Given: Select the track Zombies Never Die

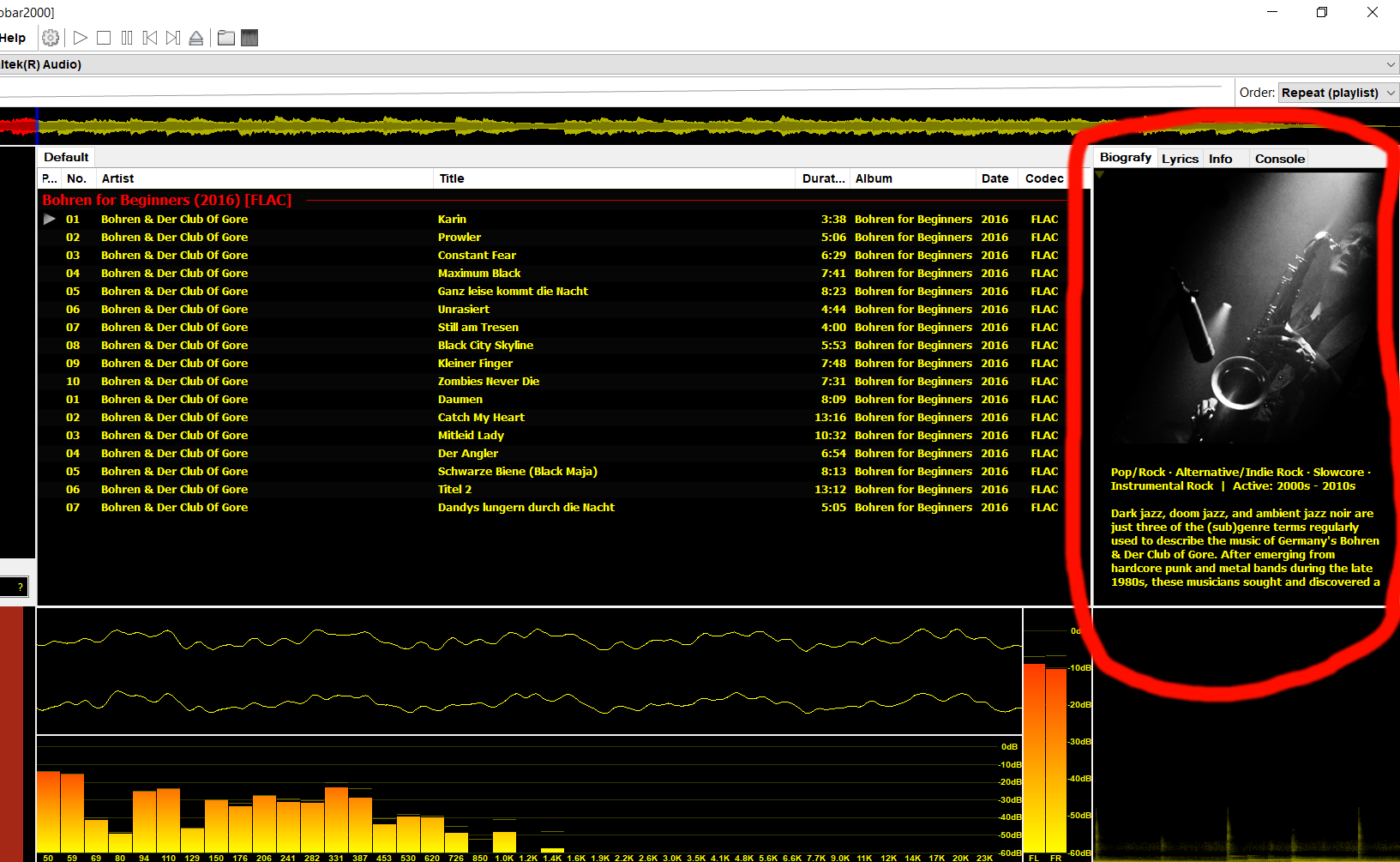Looking at the screenshot, I should click(488, 381).
